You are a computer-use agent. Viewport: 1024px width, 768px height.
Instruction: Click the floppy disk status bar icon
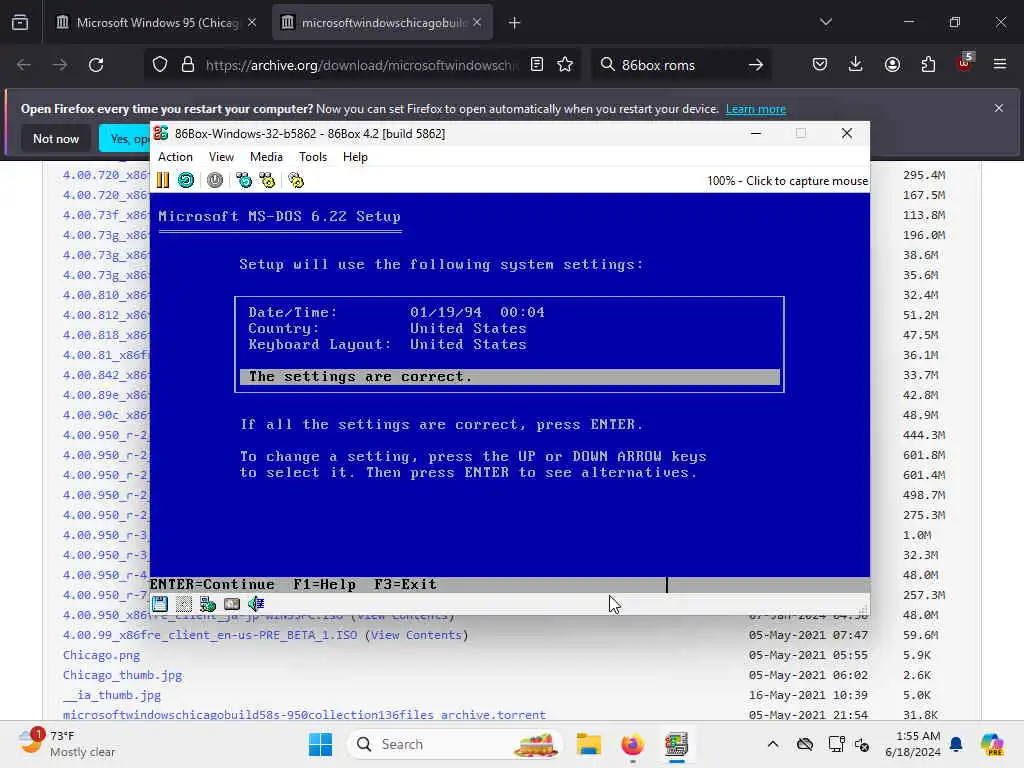point(160,604)
